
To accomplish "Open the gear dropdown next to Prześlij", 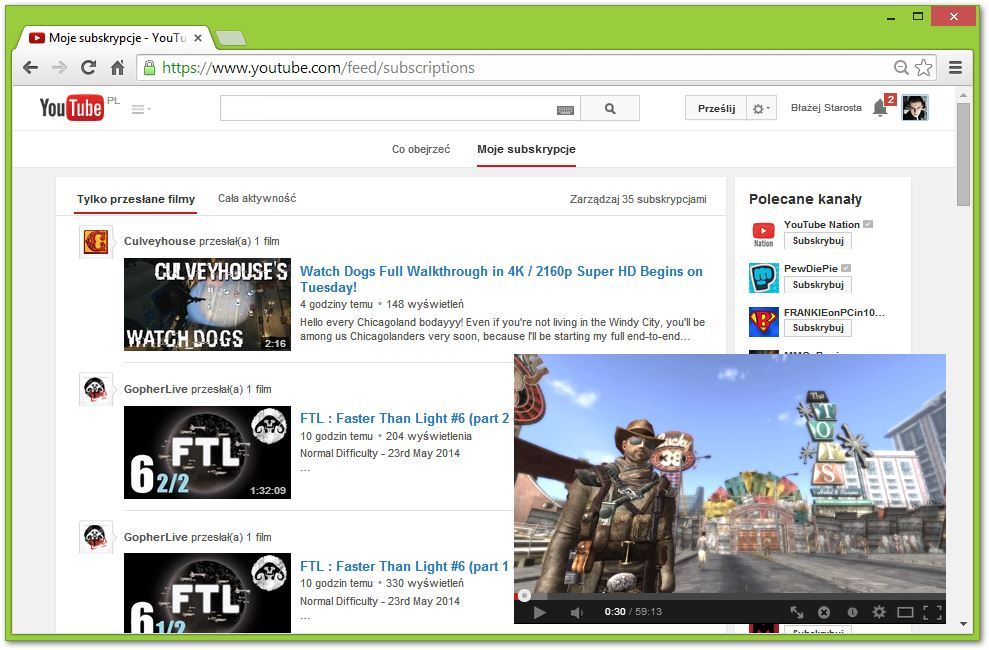I will tap(761, 108).
